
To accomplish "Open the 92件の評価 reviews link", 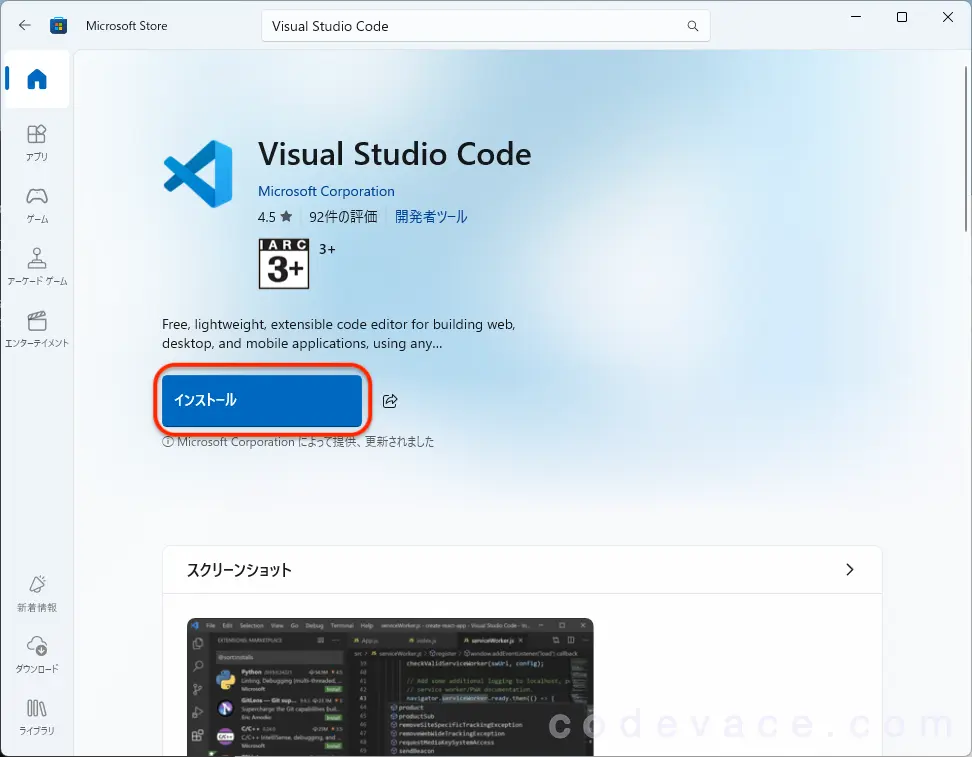I will click(343, 216).
